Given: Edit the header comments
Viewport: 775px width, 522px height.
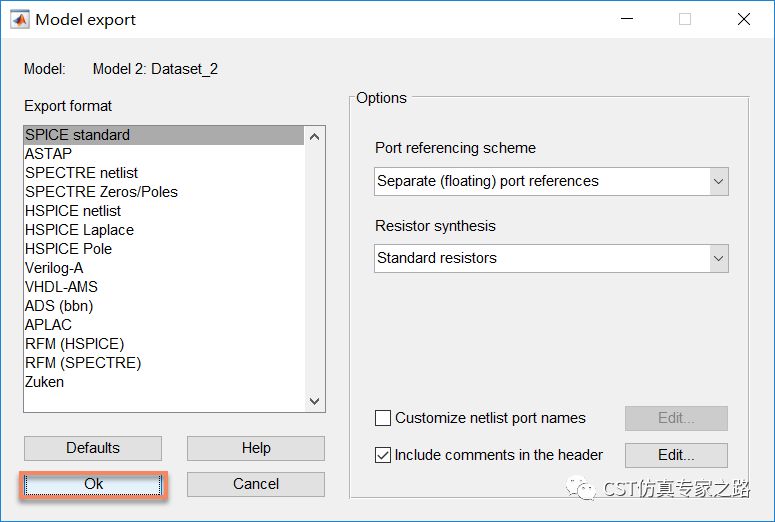Looking at the screenshot, I should [676, 455].
